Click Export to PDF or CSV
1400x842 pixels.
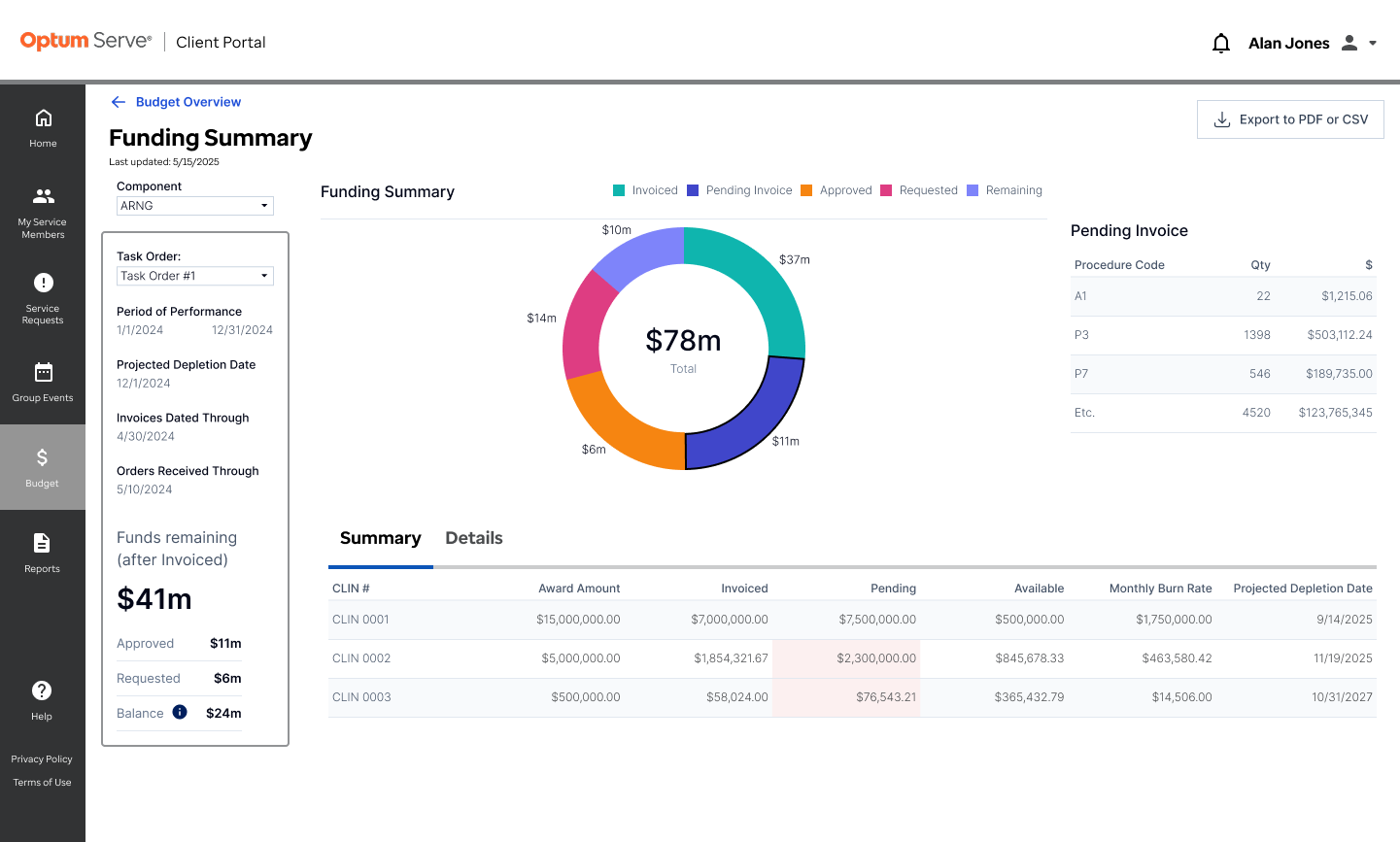[x=1290, y=119]
